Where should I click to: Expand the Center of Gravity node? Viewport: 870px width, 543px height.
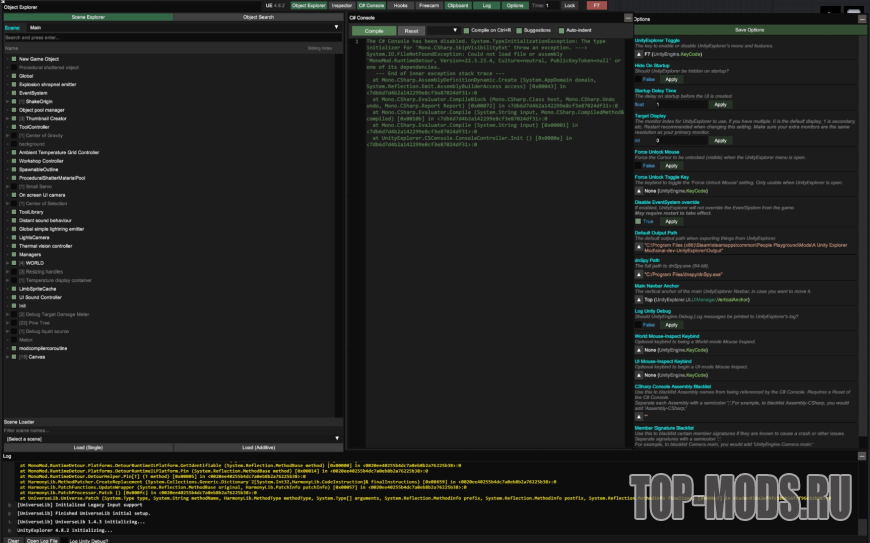(7, 135)
